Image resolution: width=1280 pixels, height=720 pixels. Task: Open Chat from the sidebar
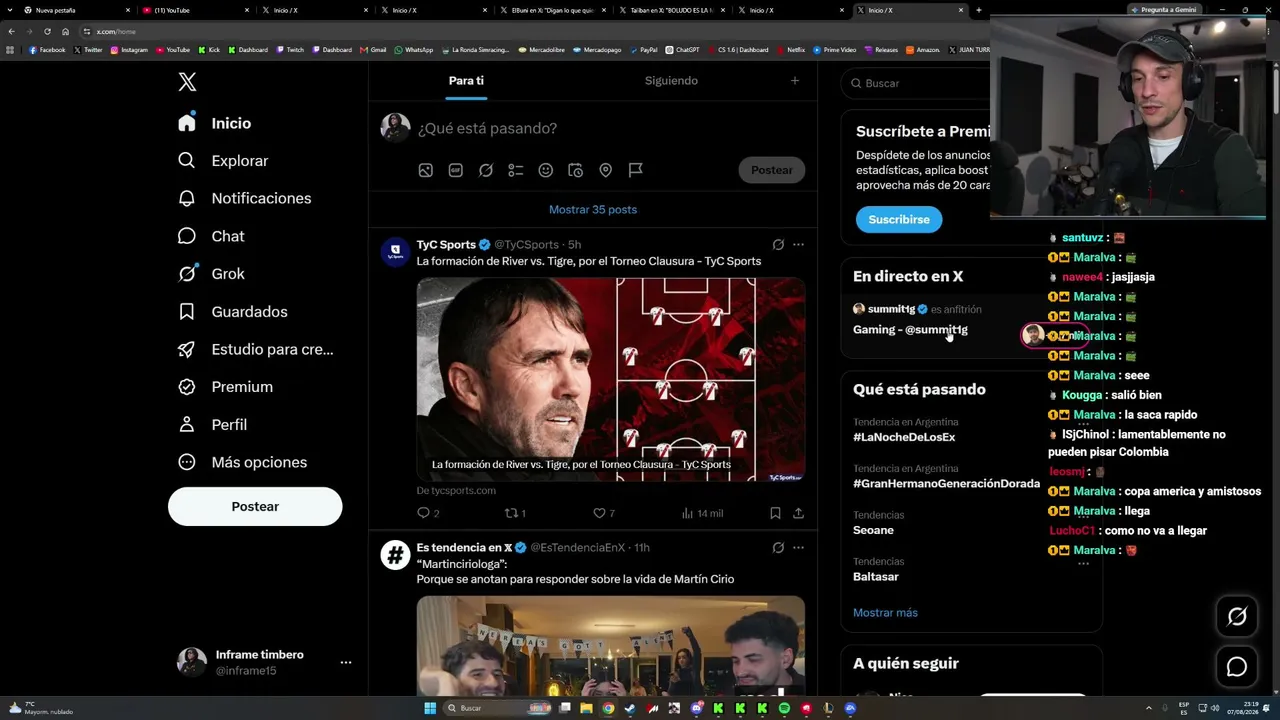(x=211, y=236)
